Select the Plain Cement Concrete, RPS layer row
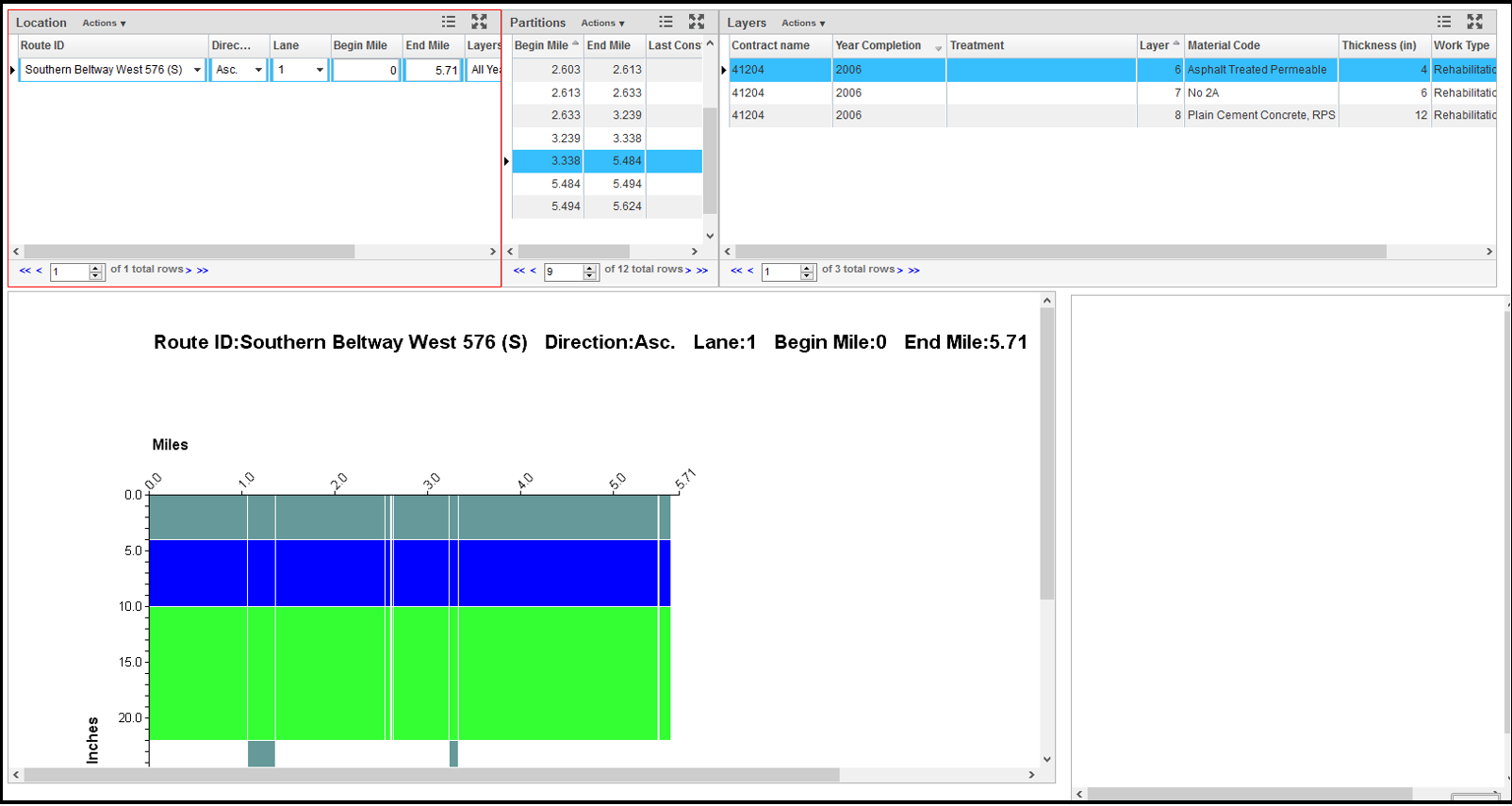The height and width of the screenshot is (806, 1512). tap(1260, 115)
